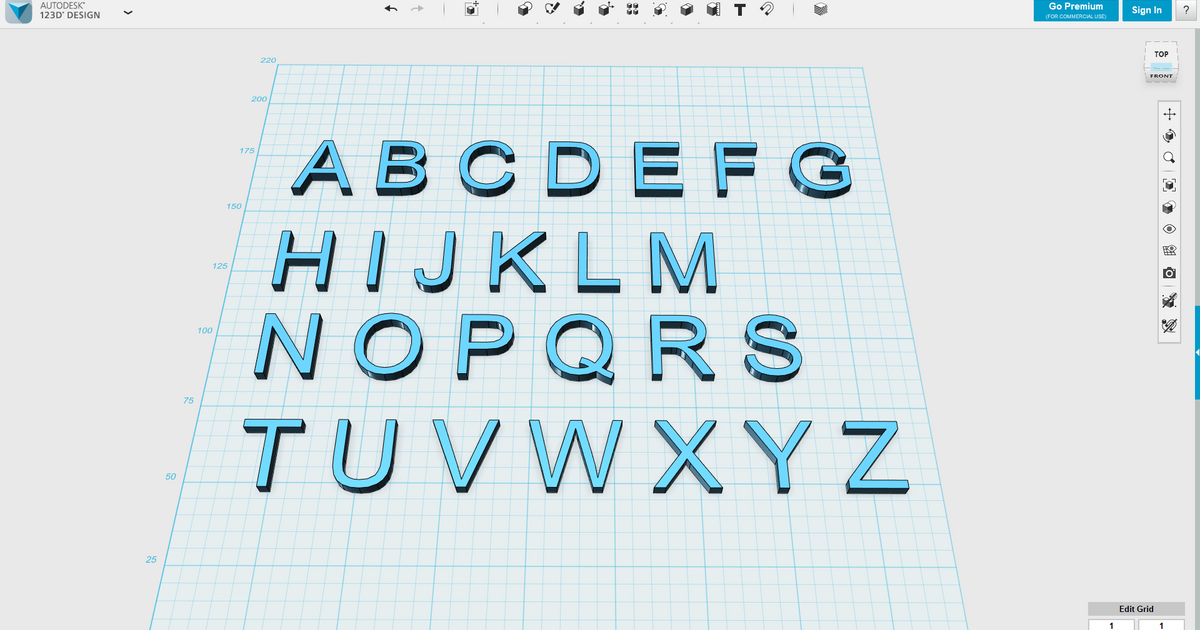The height and width of the screenshot is (630, 1200).
Task: Click the camera screenshot icon in the sidebar
Action: [x=1169, y=271]
